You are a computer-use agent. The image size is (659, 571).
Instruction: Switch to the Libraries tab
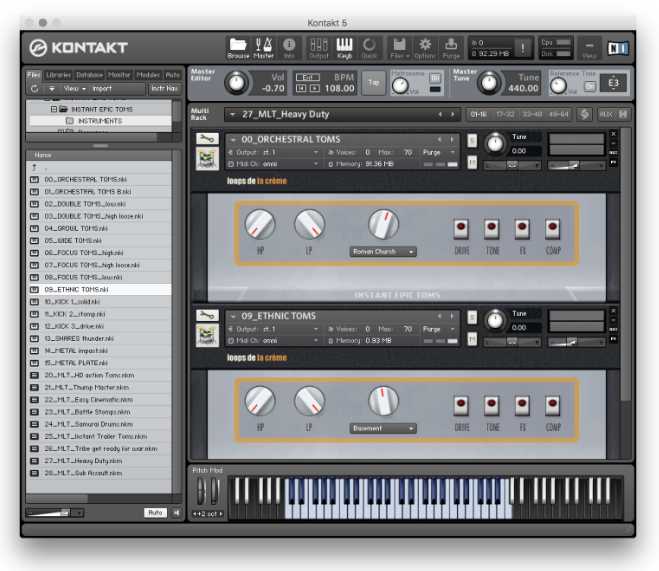pyautogui.click(x=58, y=75)
